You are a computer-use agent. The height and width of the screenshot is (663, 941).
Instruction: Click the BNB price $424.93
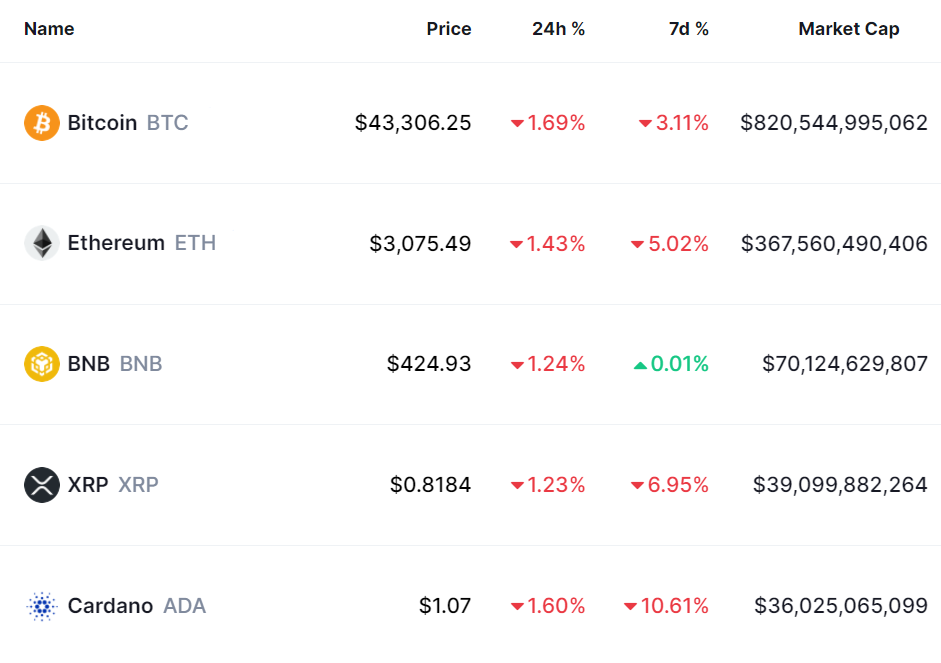point(429,364)
